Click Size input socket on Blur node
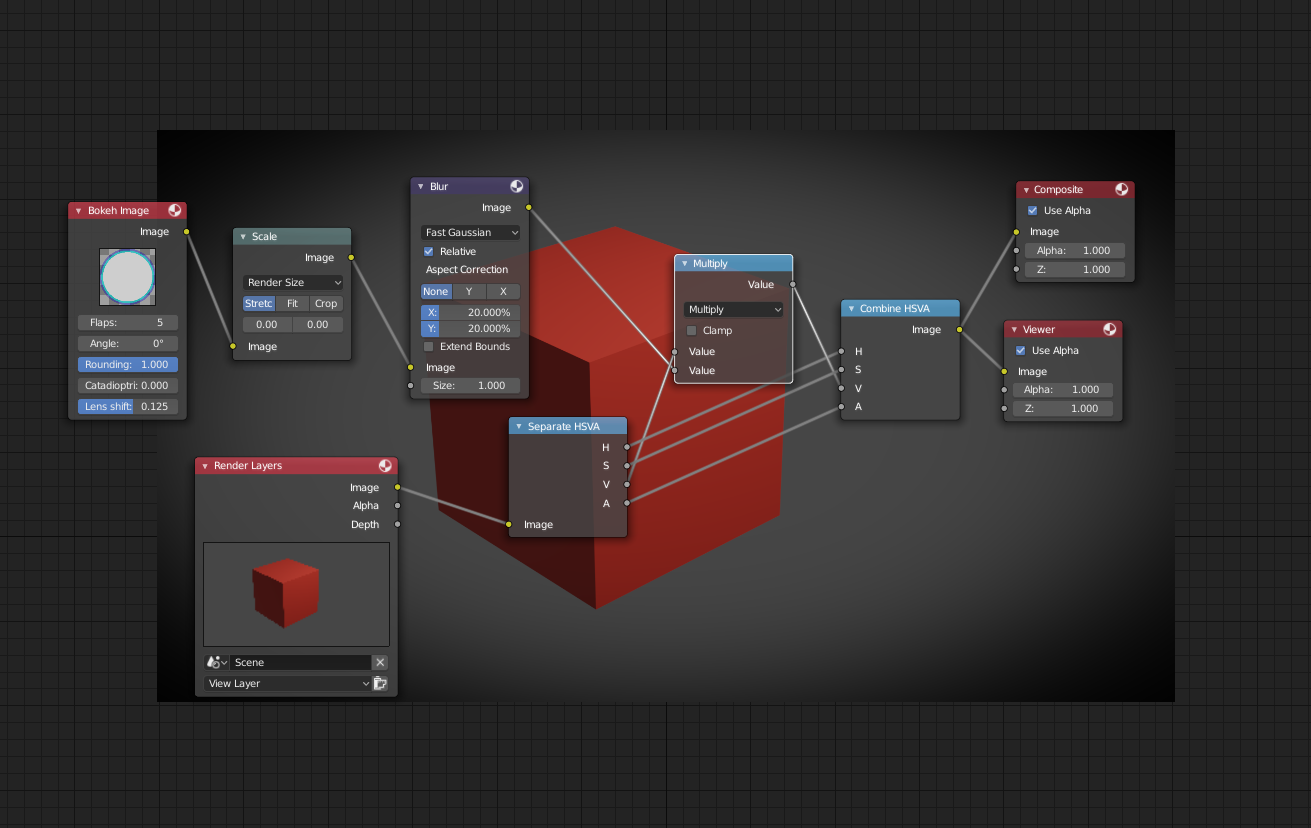 411,385
